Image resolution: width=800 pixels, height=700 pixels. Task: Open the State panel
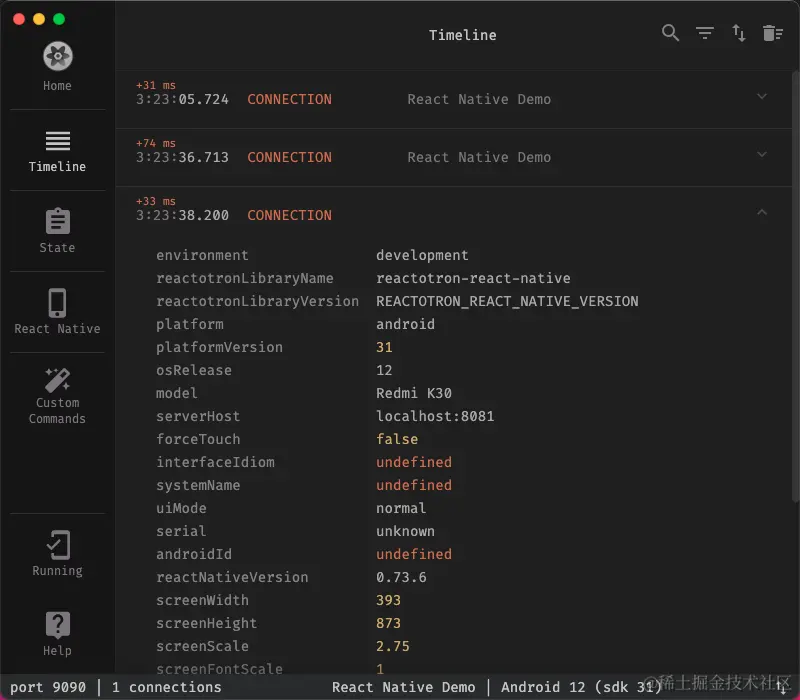pyautogui.click(x=57, y=231)
